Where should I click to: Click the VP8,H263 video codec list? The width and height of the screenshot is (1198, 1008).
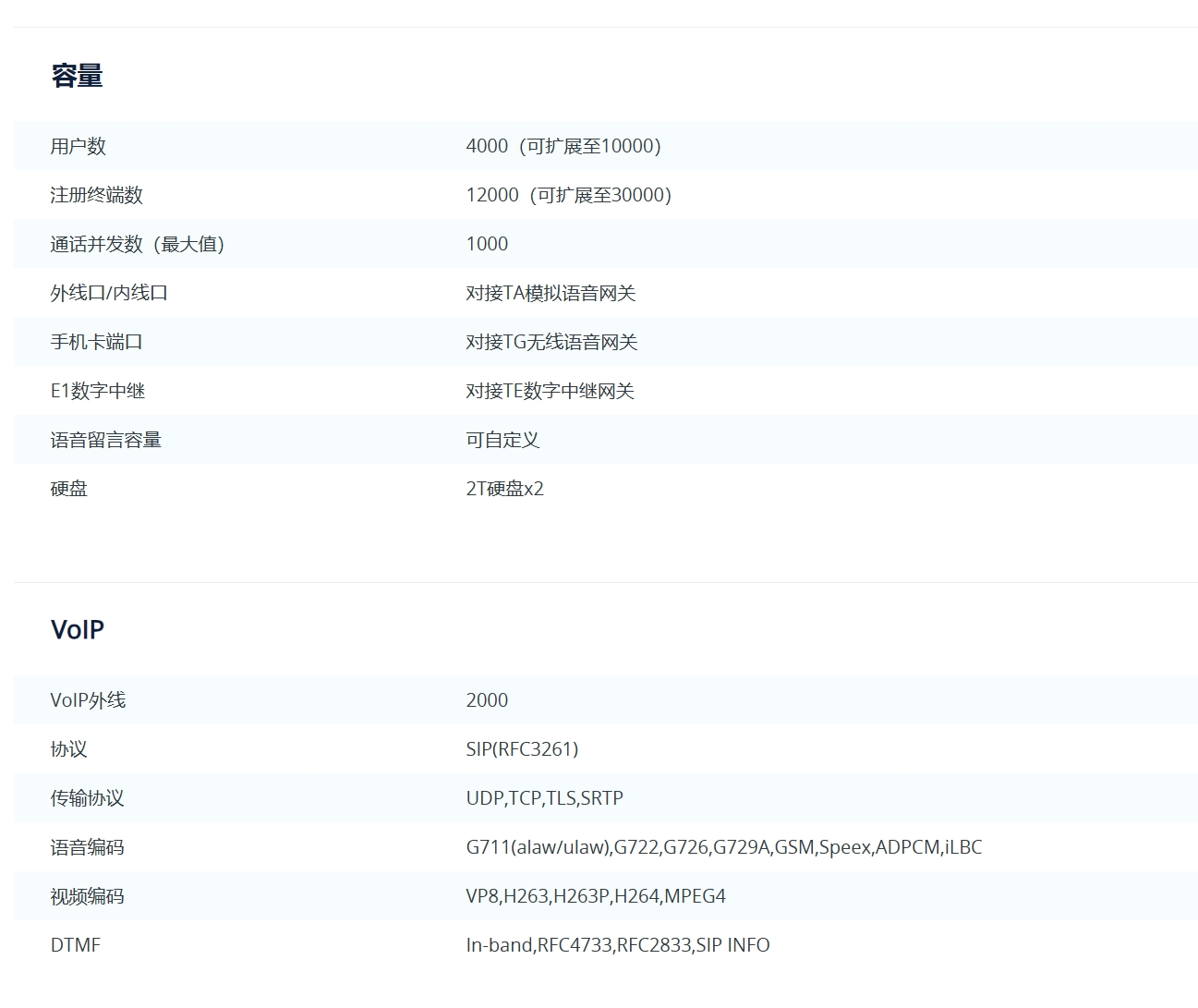pyautogui.click(x=595, y=896)
